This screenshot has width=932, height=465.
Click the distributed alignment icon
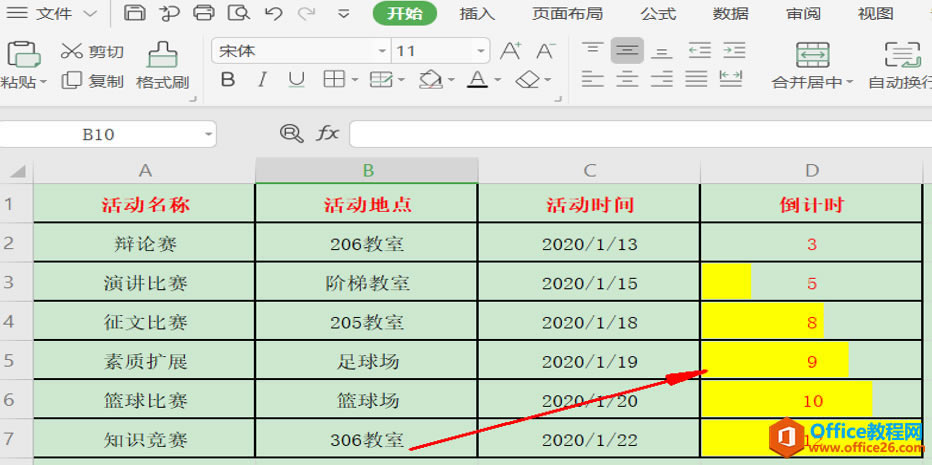[x=731, y=79]
